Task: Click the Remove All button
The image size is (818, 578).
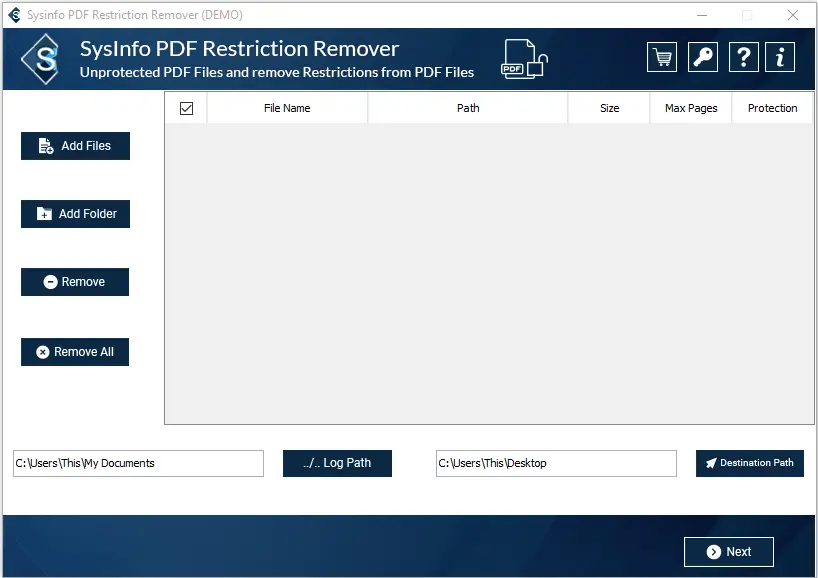Action: 74,351
